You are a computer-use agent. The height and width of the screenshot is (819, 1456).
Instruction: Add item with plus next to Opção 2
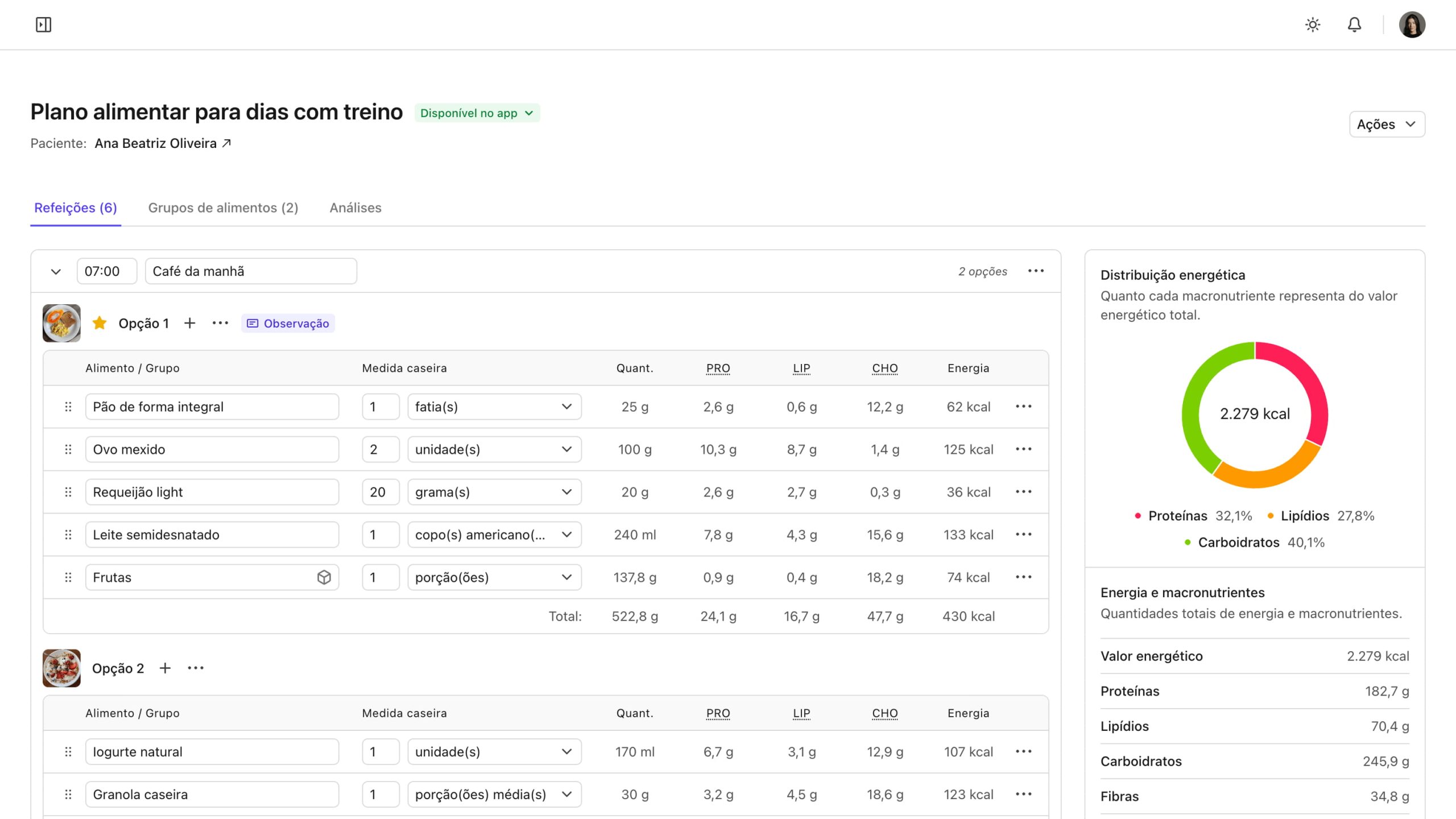coord(165,668)
